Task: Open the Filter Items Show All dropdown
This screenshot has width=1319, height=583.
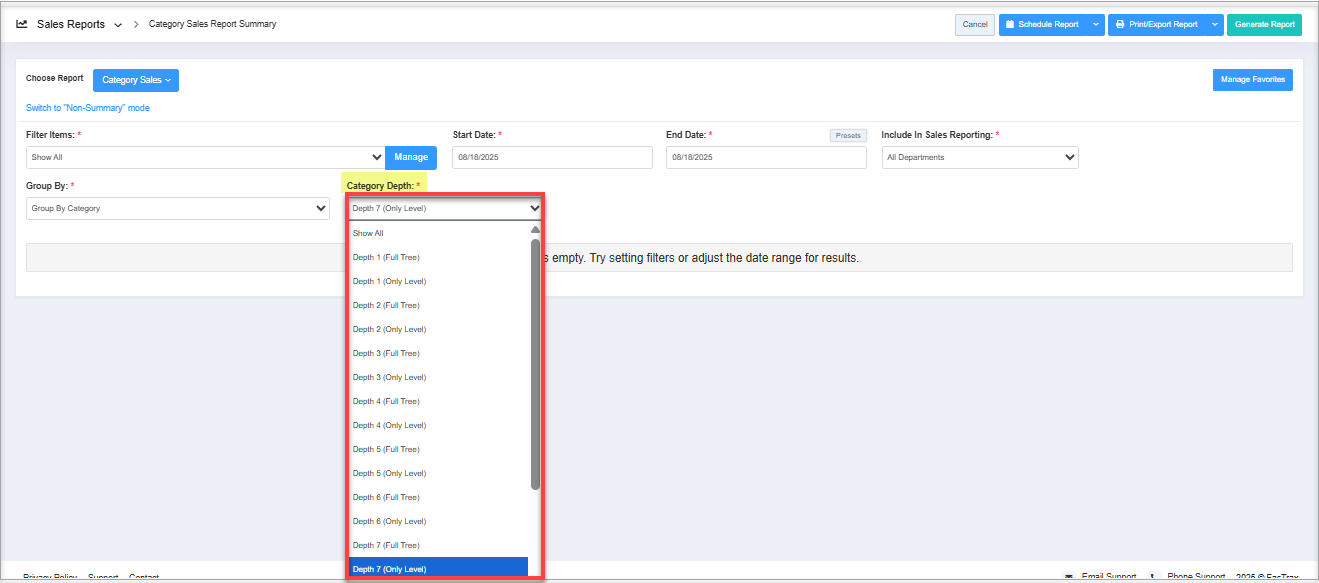Action: pos(205,157)
